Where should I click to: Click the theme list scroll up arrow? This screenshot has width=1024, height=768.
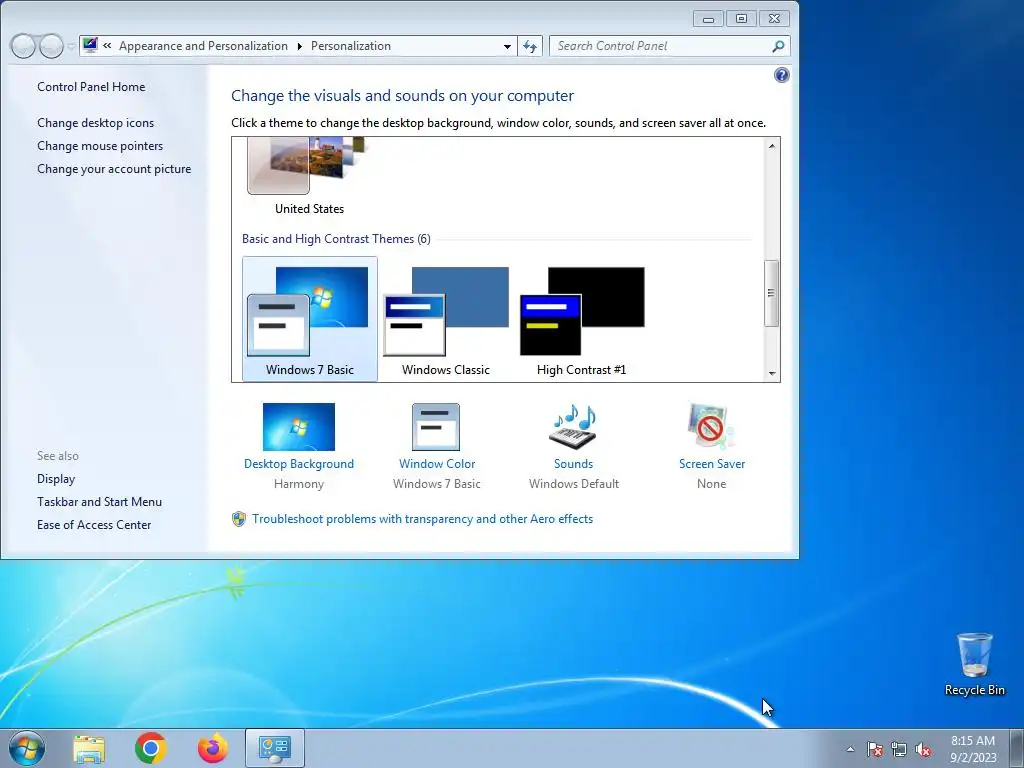772,146
